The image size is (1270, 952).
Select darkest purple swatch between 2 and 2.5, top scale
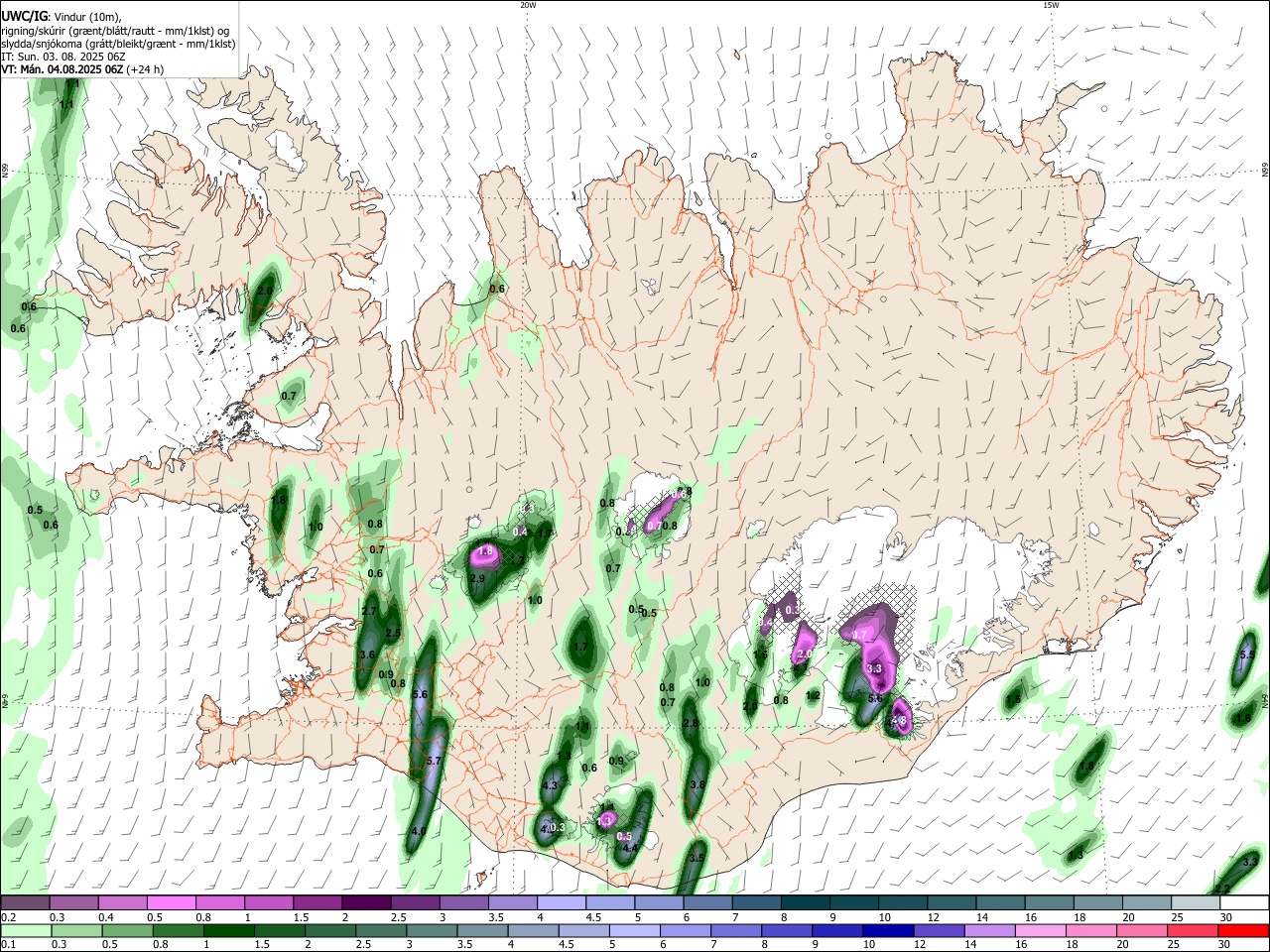coord(365,902)
